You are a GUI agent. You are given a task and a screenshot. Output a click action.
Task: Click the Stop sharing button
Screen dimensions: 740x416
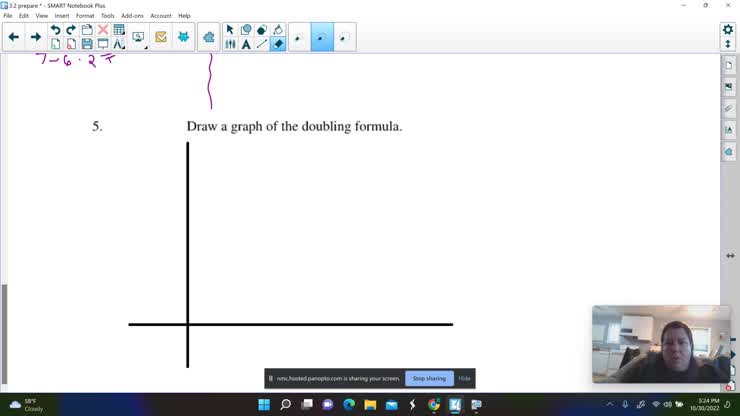429,379
